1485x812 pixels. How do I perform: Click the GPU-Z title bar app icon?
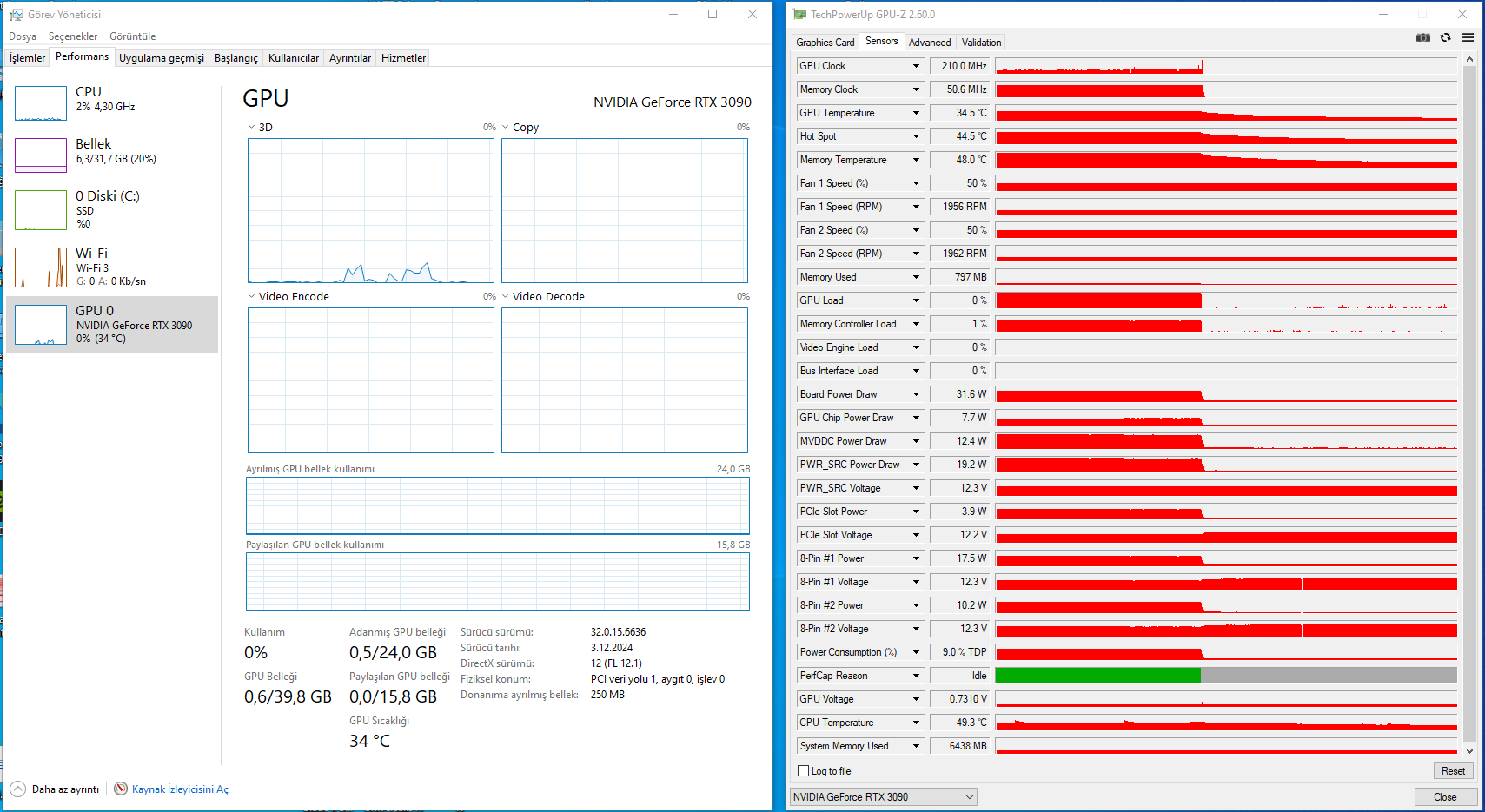pyautogui.click(x=800, y=15)
